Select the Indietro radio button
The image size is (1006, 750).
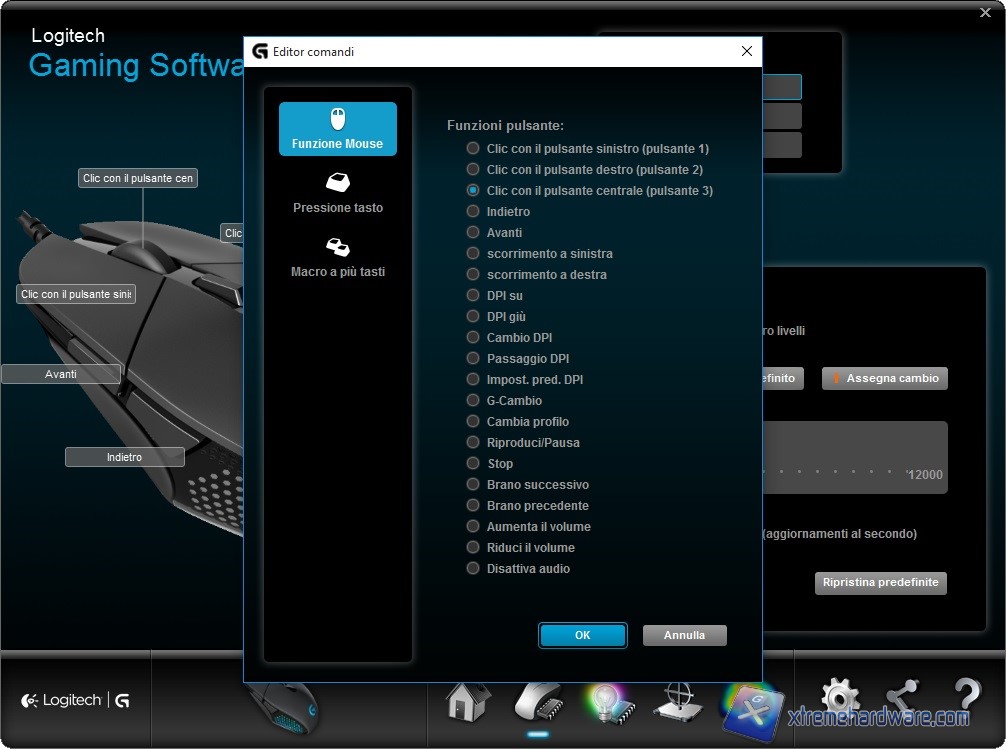tap(473, 212)
